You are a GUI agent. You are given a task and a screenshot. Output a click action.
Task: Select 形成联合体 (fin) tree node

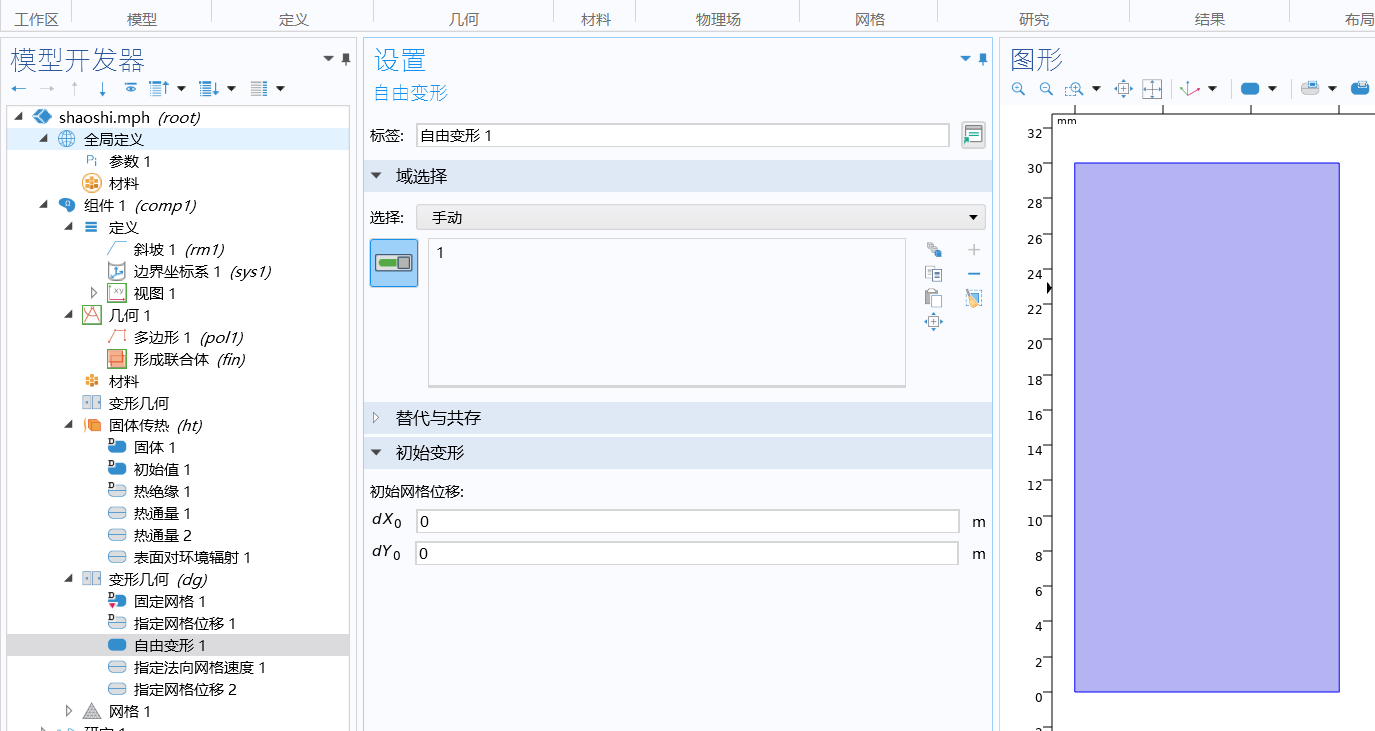[x=189, y=359]
